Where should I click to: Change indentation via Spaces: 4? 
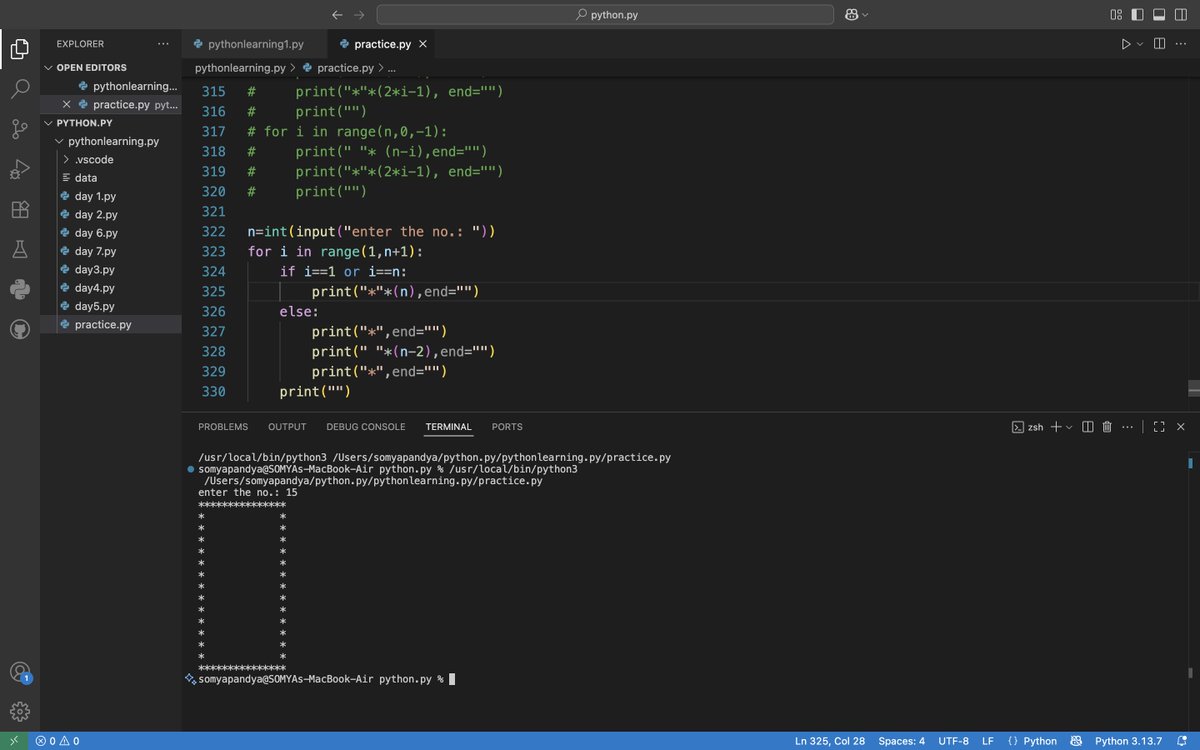coord(901,741)
